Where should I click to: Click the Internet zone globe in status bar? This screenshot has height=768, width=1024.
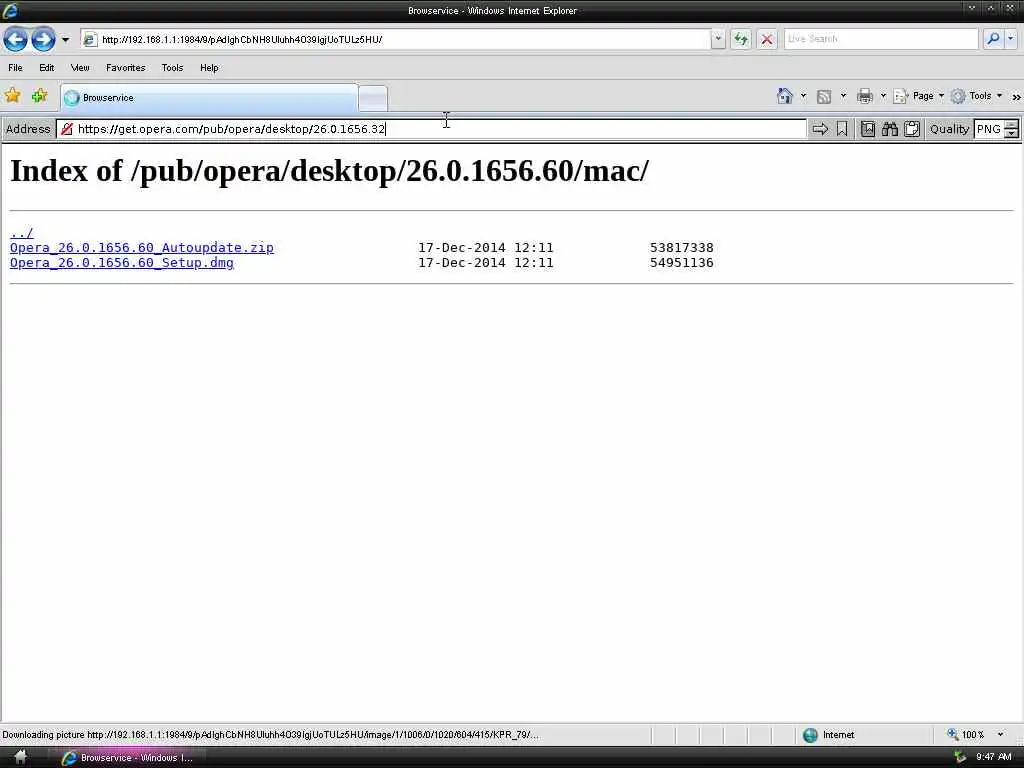810,735
